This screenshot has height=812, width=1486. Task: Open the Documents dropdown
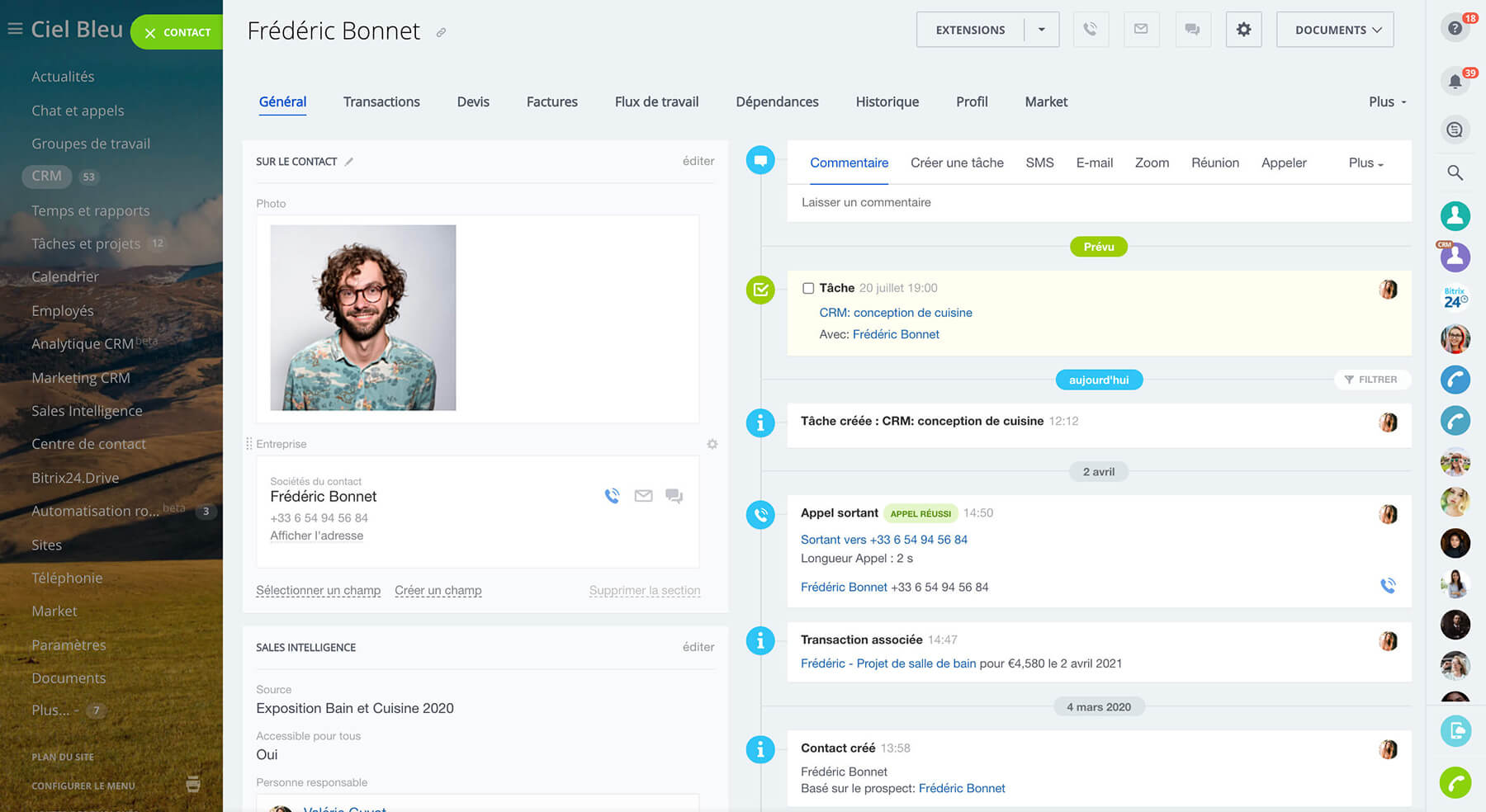[1335, 30]
